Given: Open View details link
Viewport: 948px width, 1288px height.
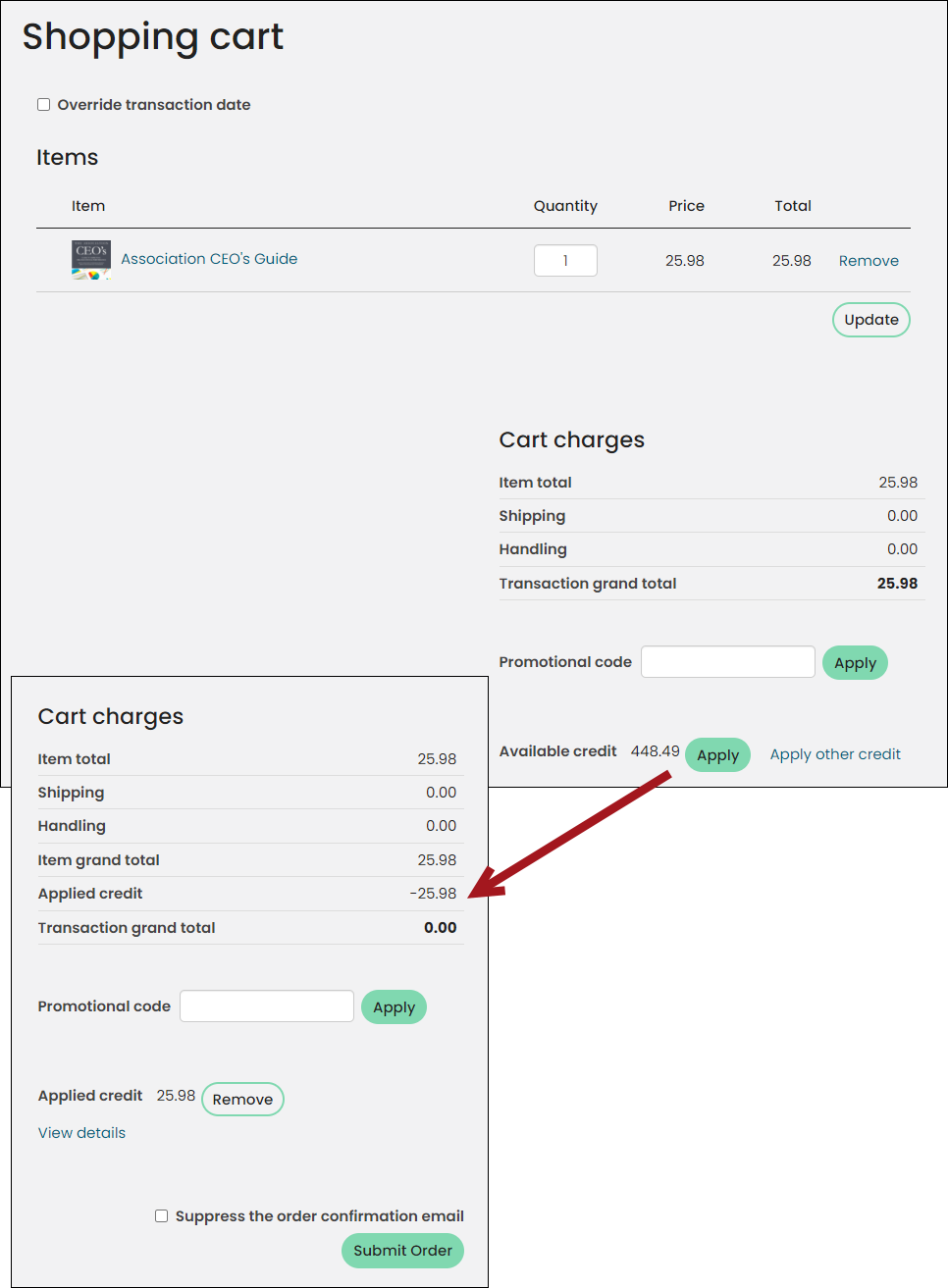Looking at the screenshot, I should click(x=81, y=1133).
